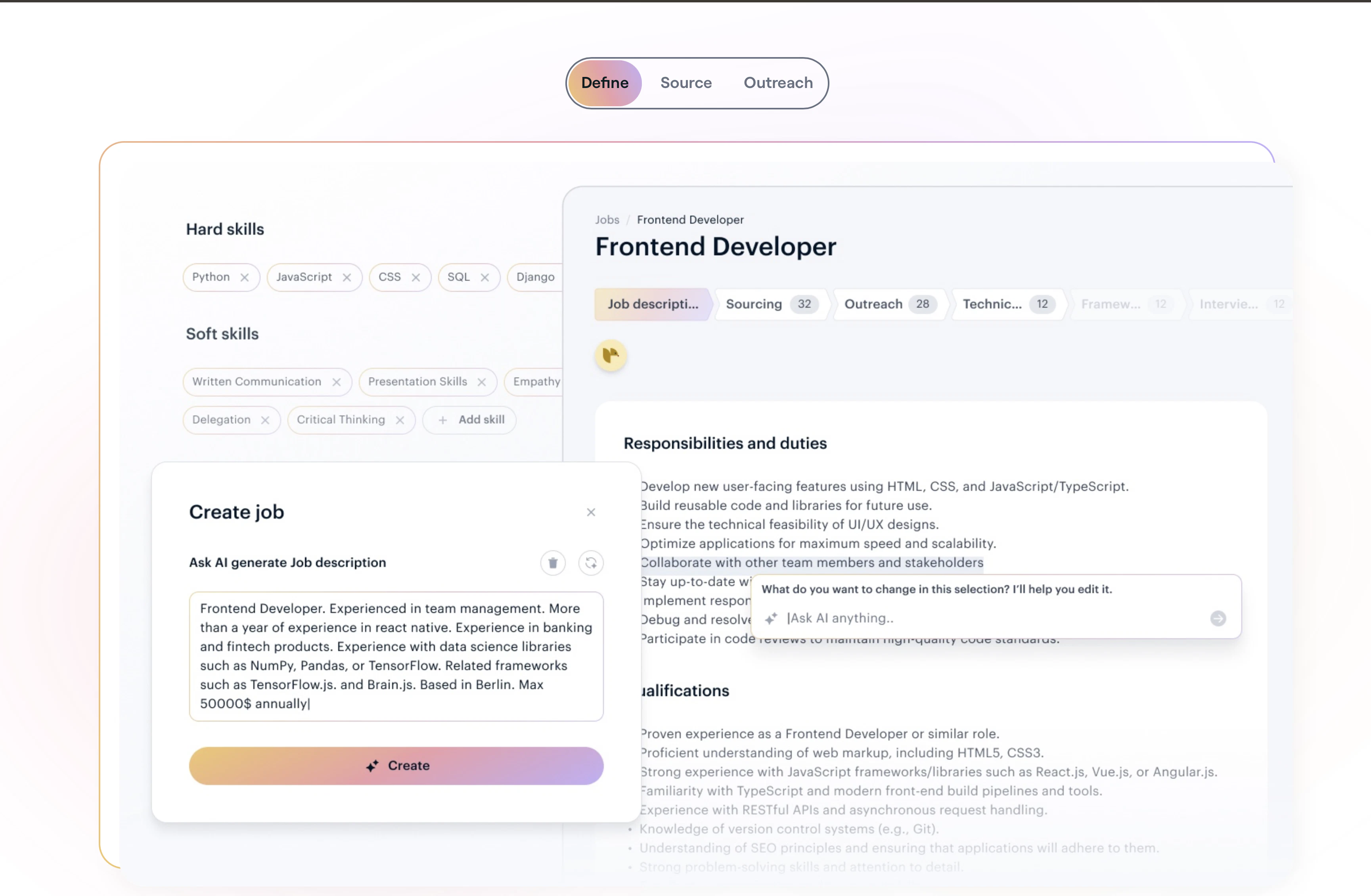Submit the AI request via the arrow icon
The width and height of the screenshot is (1371, 896).
click(x=1219, y=618)
